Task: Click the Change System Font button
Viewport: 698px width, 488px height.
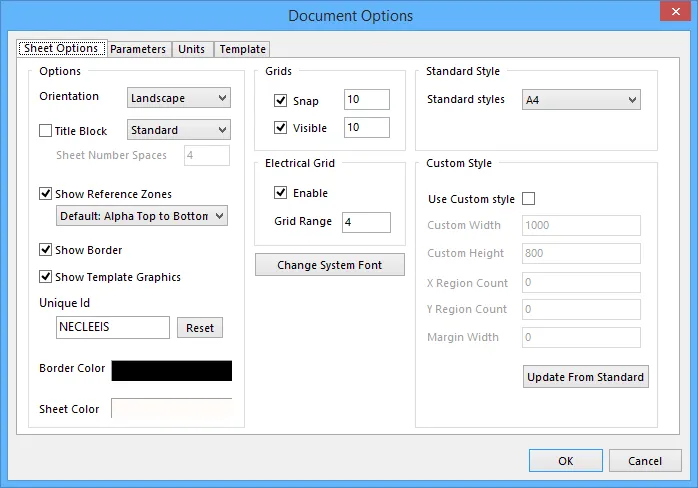Action: point(330,265)
